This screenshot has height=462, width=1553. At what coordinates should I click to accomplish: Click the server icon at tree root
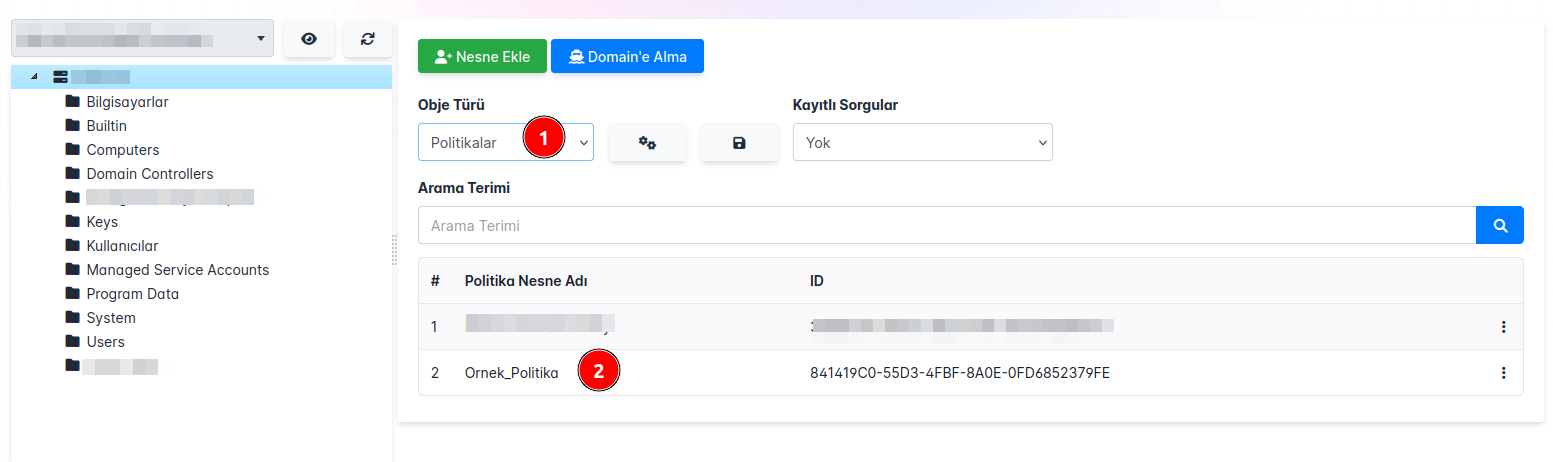[61, 77]
